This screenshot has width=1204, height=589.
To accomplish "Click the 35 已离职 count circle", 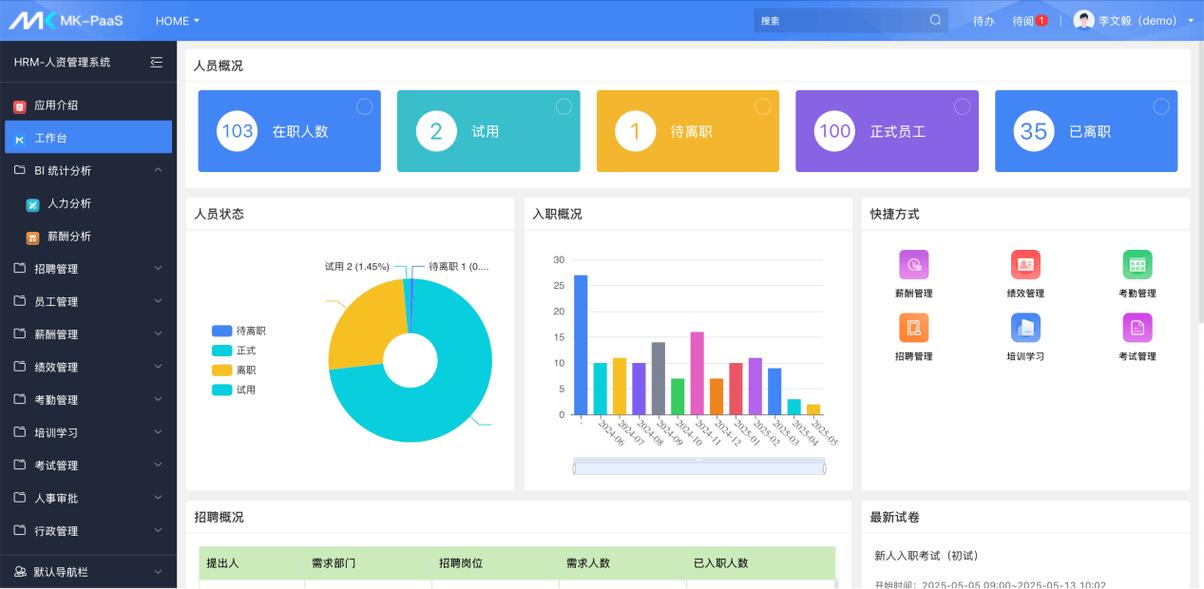I will tap(1034, 131).
